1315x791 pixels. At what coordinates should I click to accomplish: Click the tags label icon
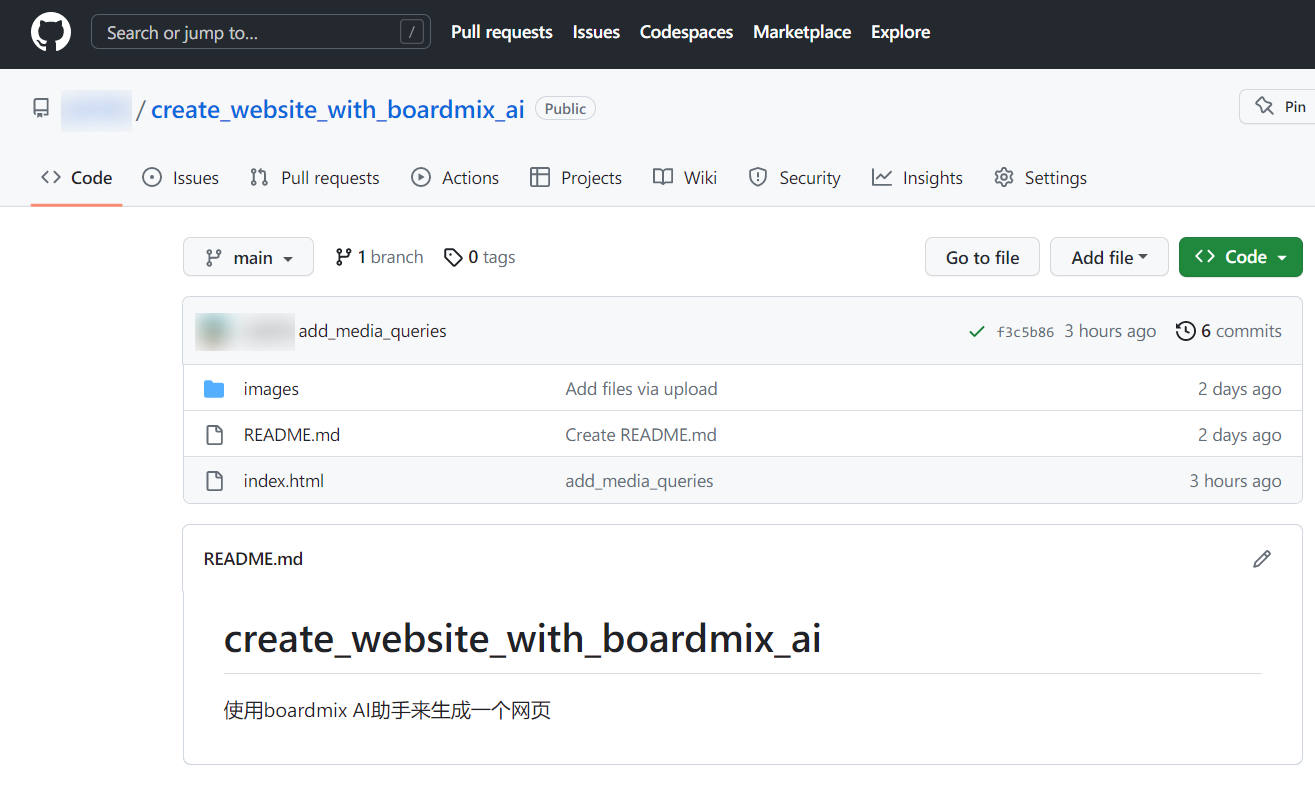coord(453,258)
